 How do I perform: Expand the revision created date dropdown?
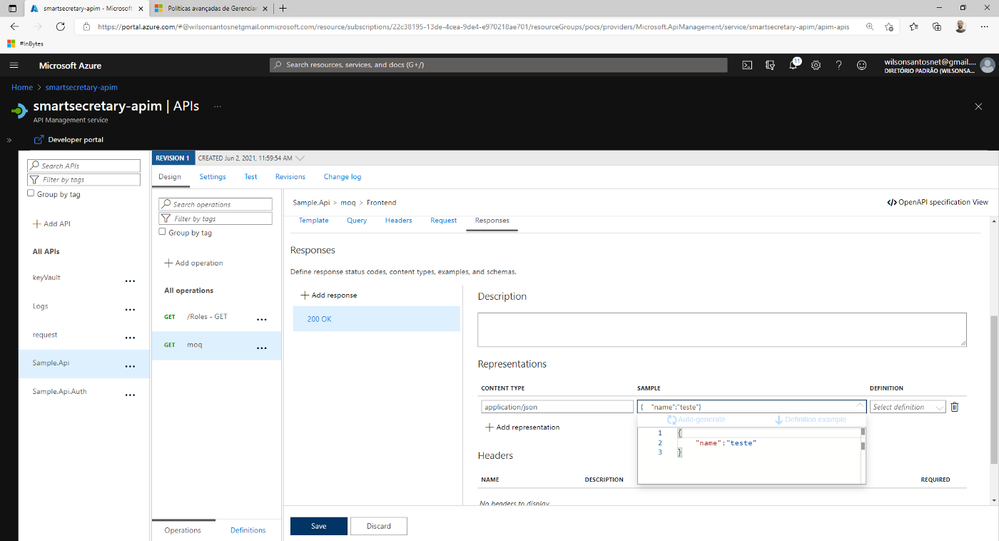coord(300,158)
